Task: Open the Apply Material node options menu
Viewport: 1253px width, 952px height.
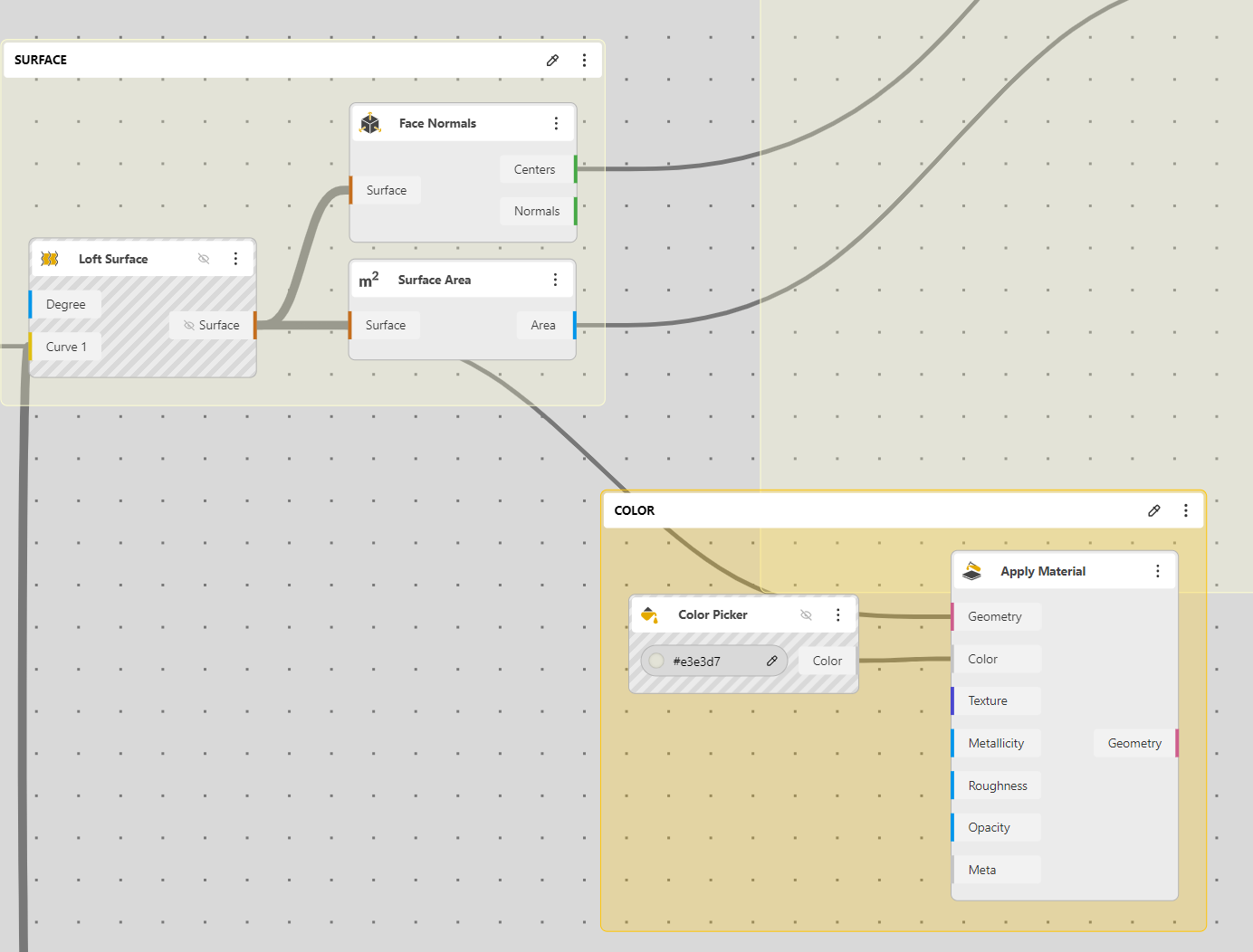Action: coord(1157,571)
